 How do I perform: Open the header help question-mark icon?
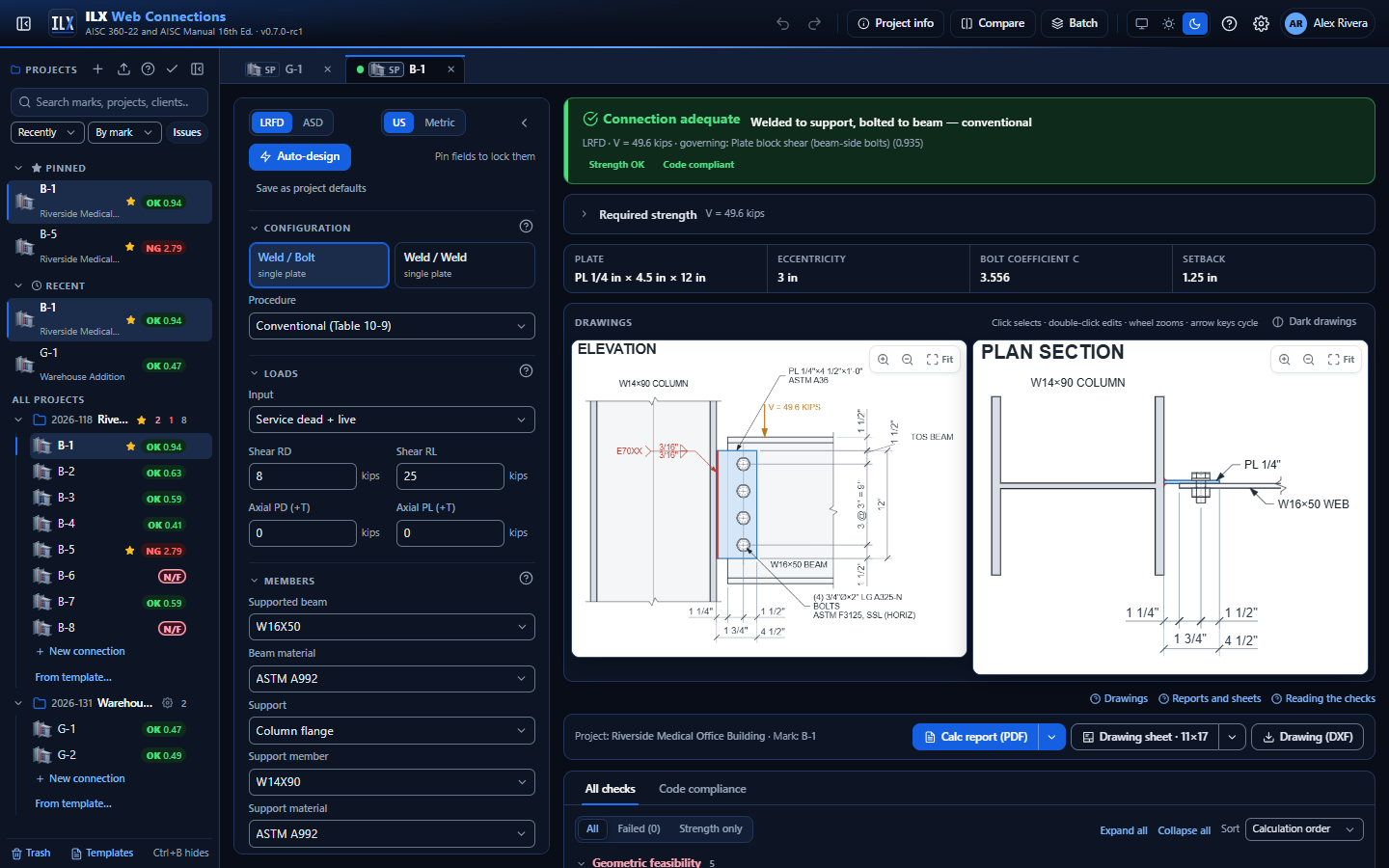coord(1229,23)
